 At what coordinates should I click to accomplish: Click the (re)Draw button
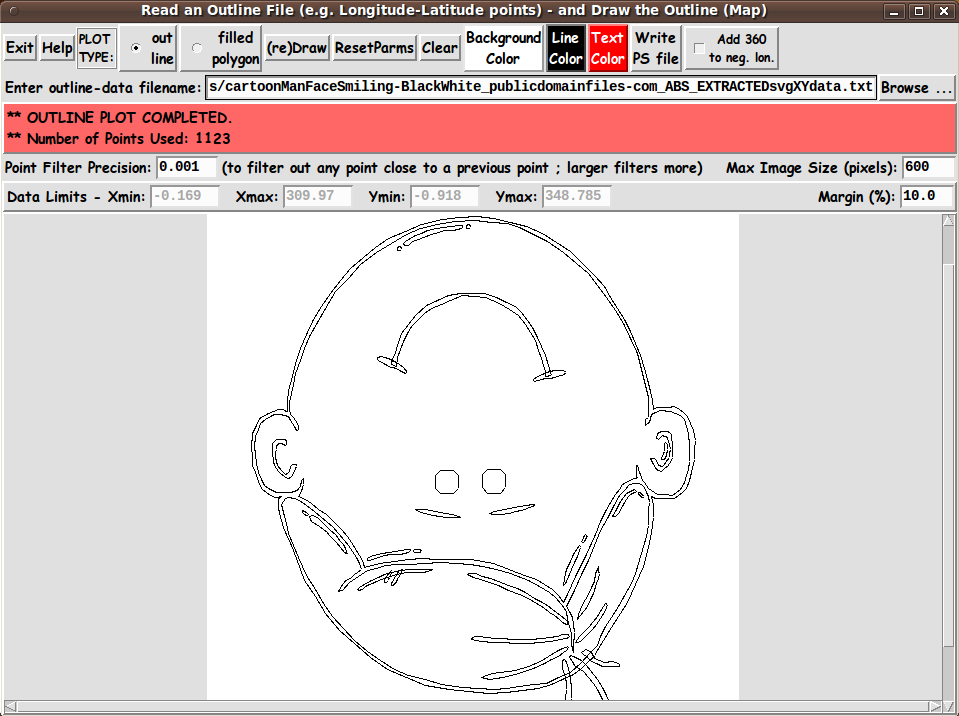click(297, 48)
